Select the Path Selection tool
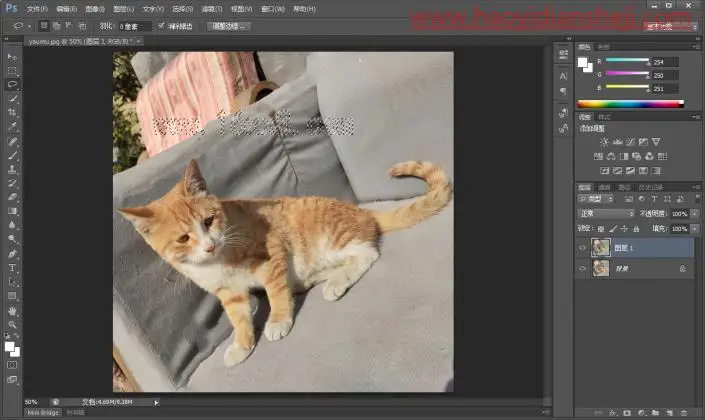 tap(12, 281)
